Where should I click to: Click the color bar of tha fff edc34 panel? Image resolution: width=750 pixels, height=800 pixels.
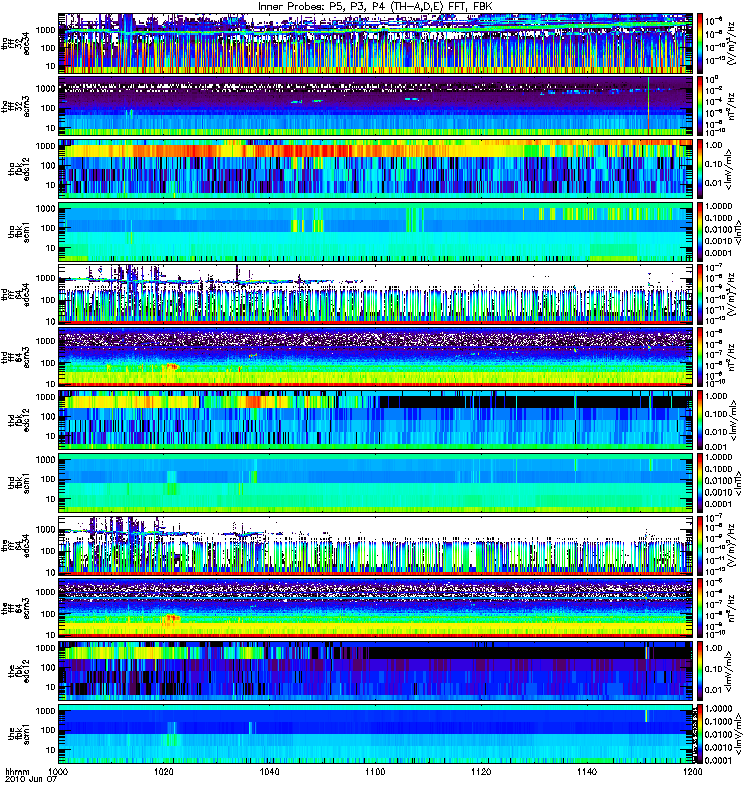click(x=699, y=43)
